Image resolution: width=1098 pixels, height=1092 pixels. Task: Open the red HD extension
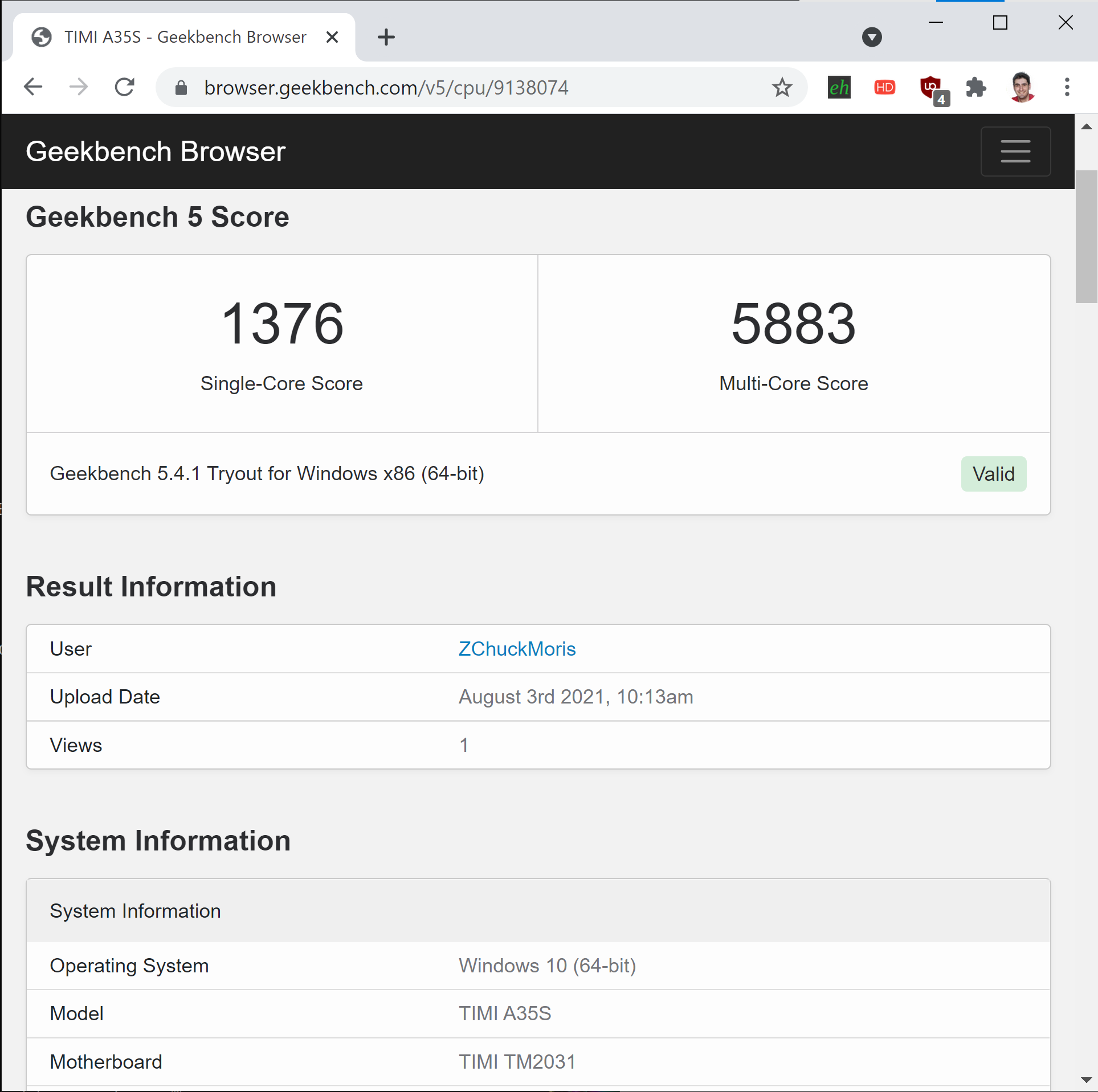click(884, 87)
